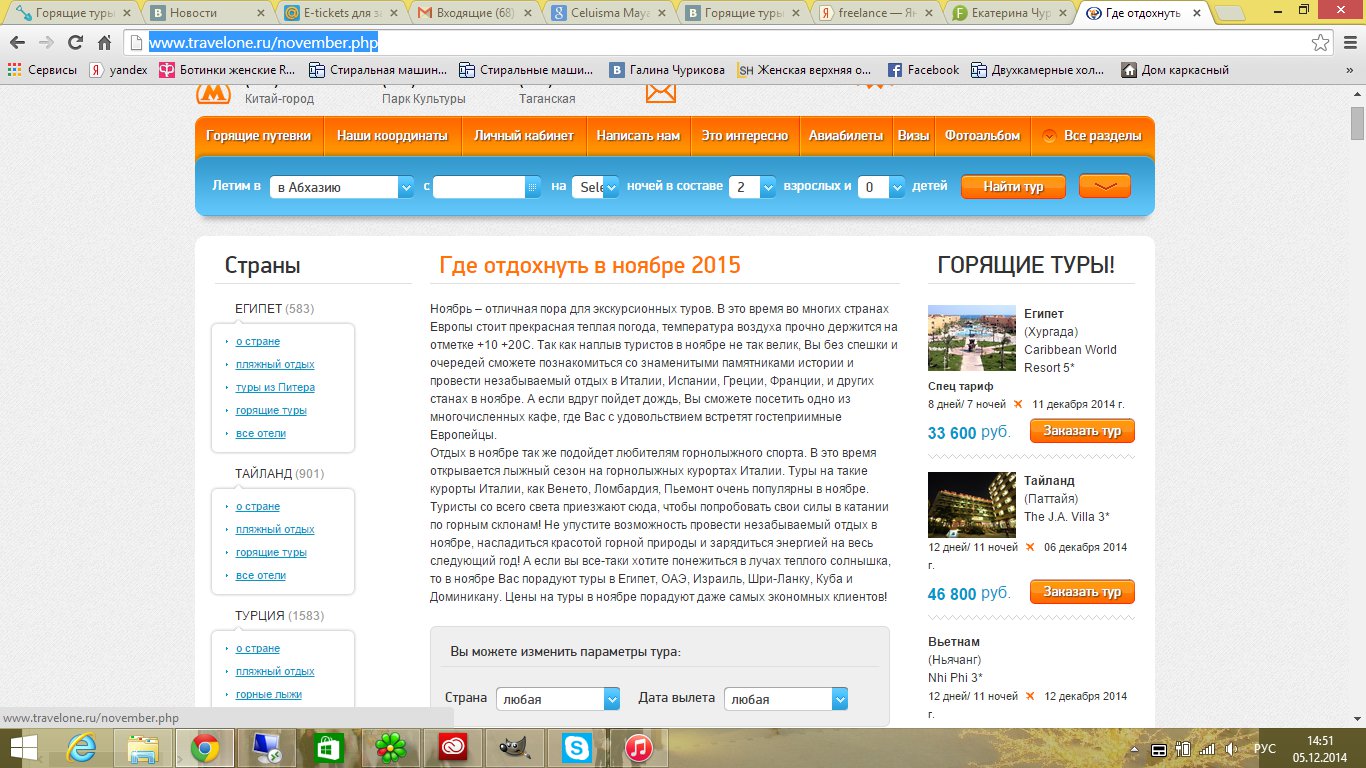1366x768 pixels.
Task: Click the volume icon in the system tray
Action: 1231,749
